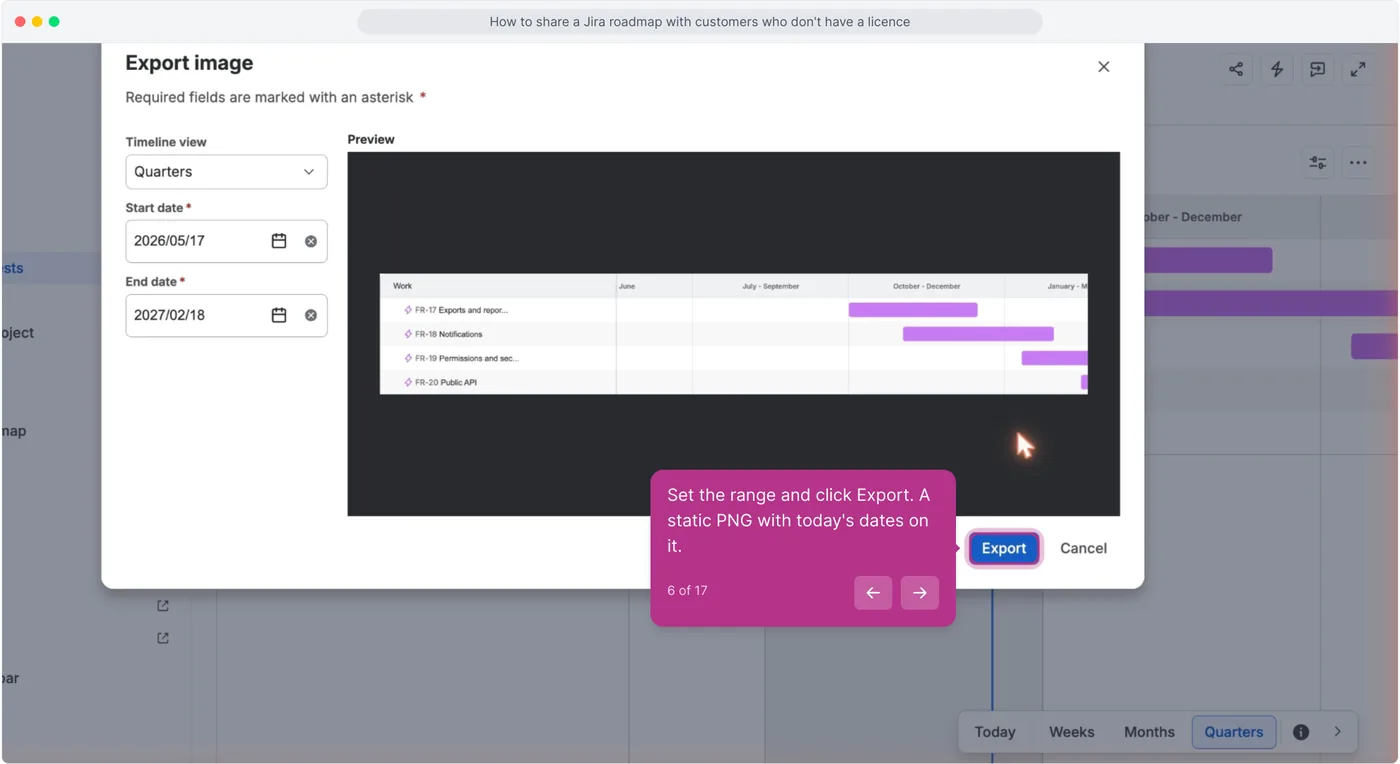Jump to Today on the timeline
The height and width of the screenshot is (764, 1400).
tap(995, 732)
